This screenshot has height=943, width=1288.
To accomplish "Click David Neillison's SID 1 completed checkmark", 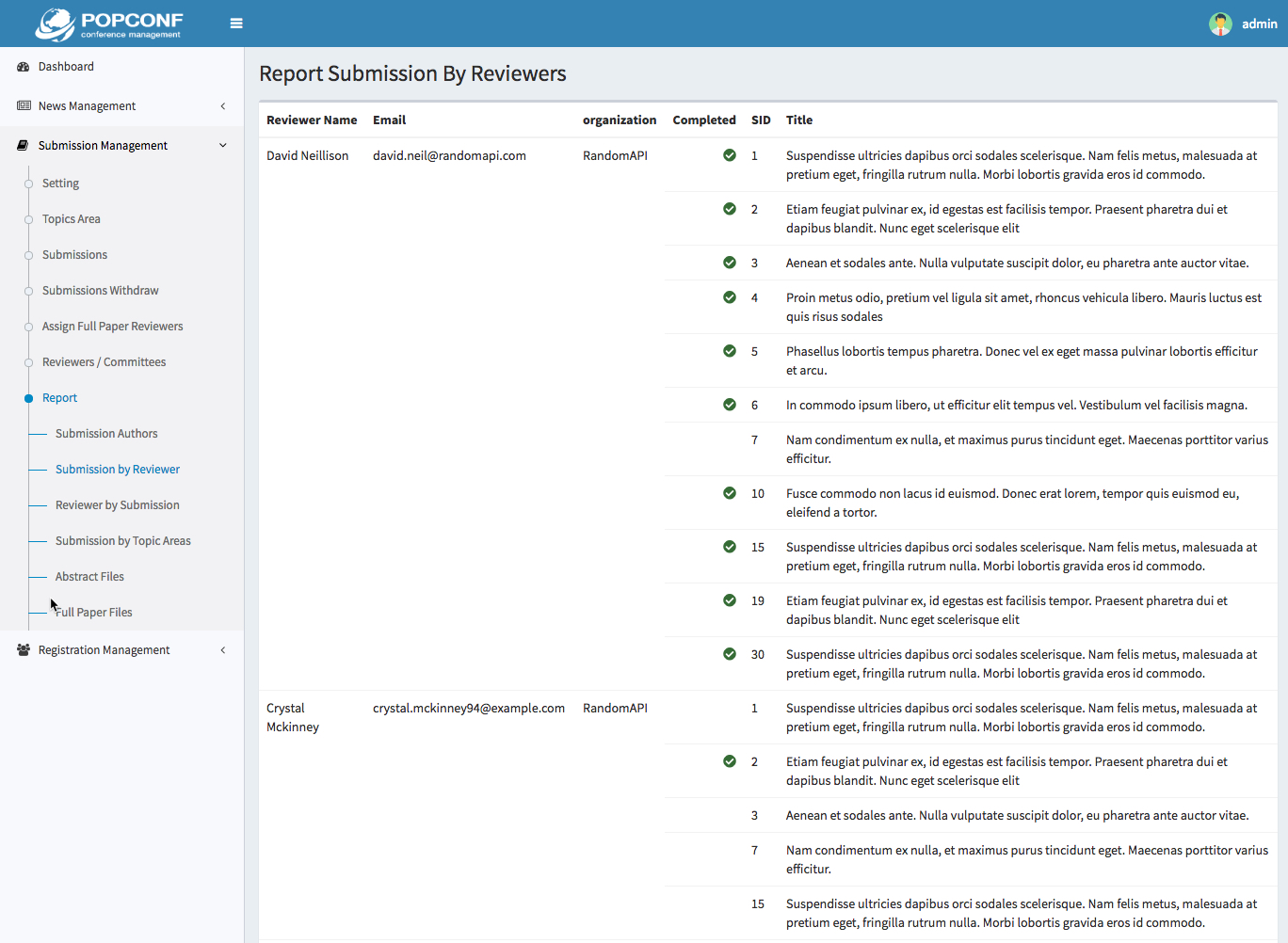I will (x=730, y=155).
